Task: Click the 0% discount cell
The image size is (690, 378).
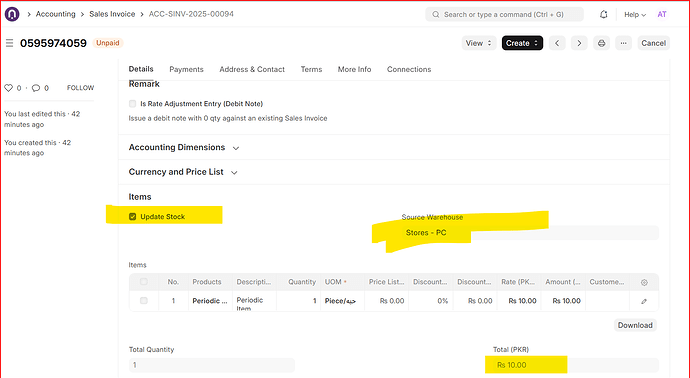Action: tap(430, 301)
